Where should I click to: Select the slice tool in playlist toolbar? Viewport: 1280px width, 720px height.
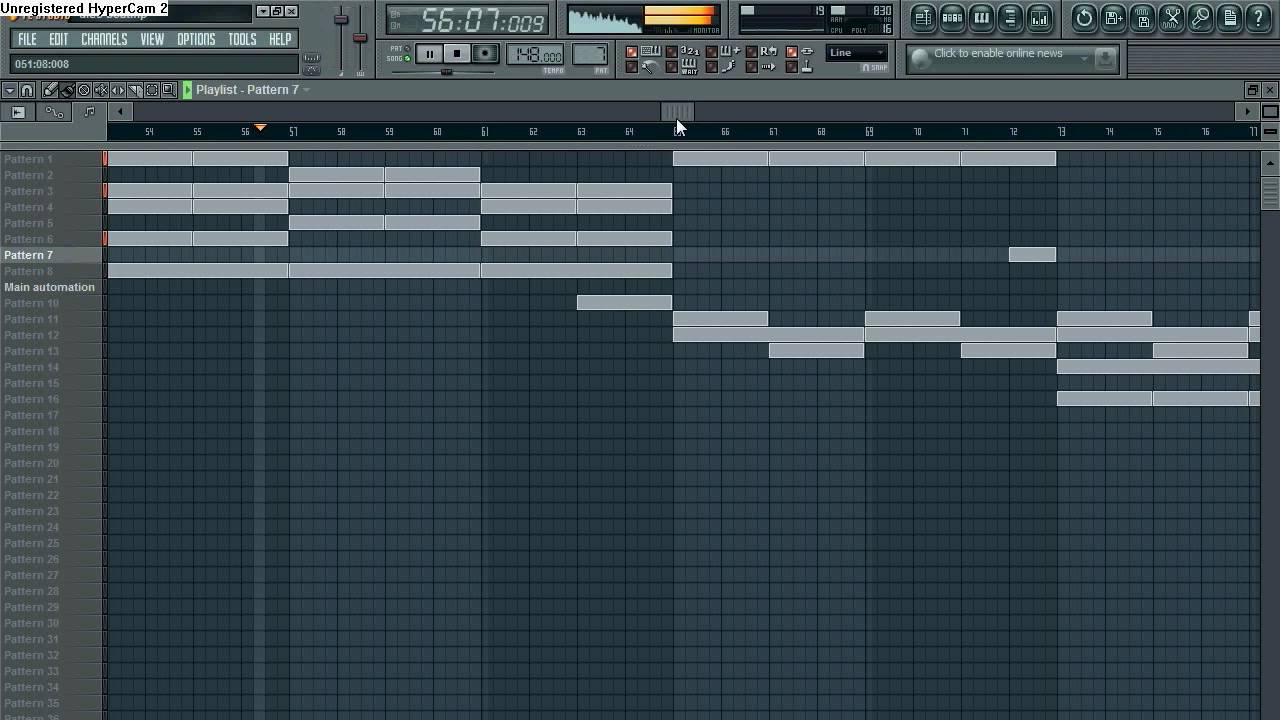[135, 90]
